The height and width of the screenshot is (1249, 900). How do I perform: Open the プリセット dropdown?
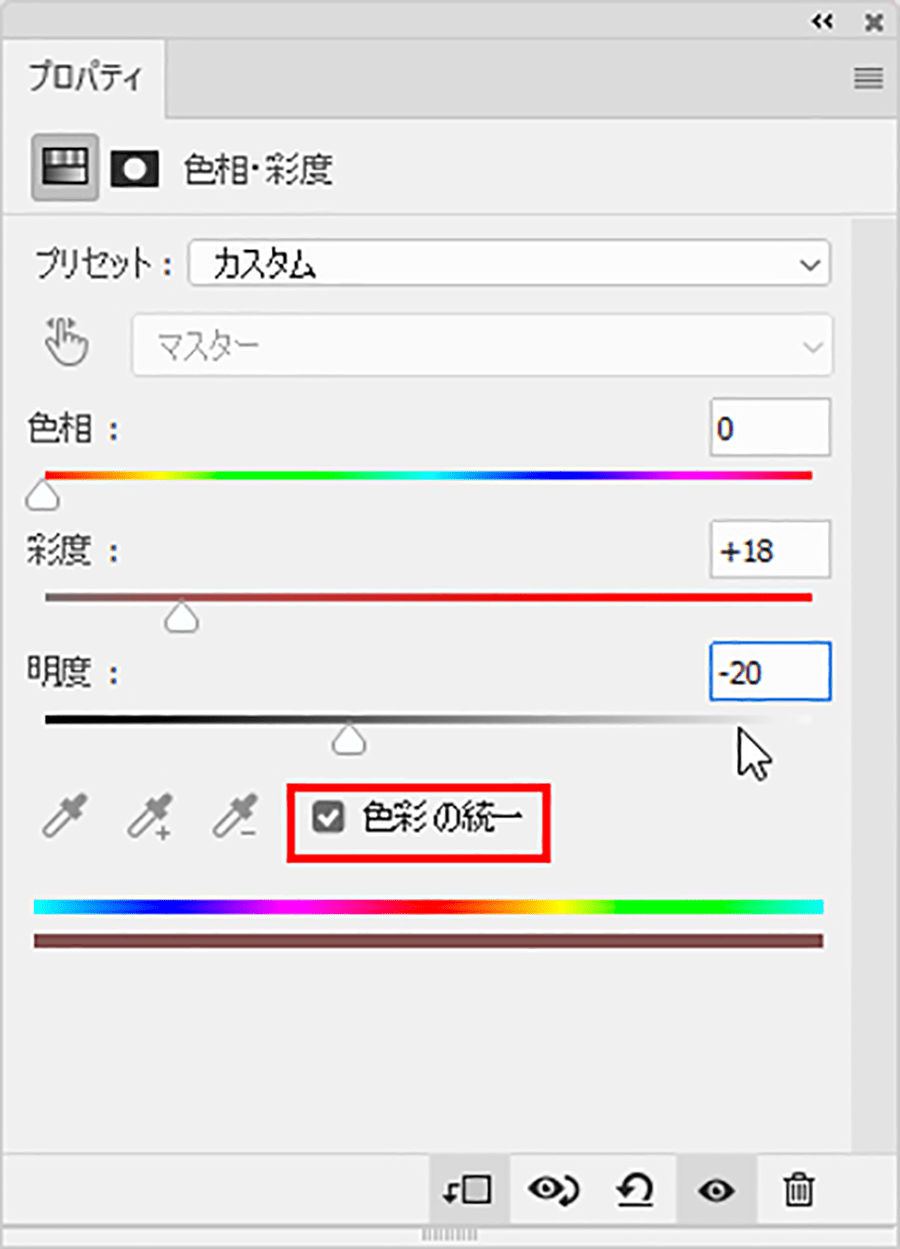pyautogui.click(x=510, y=265)
